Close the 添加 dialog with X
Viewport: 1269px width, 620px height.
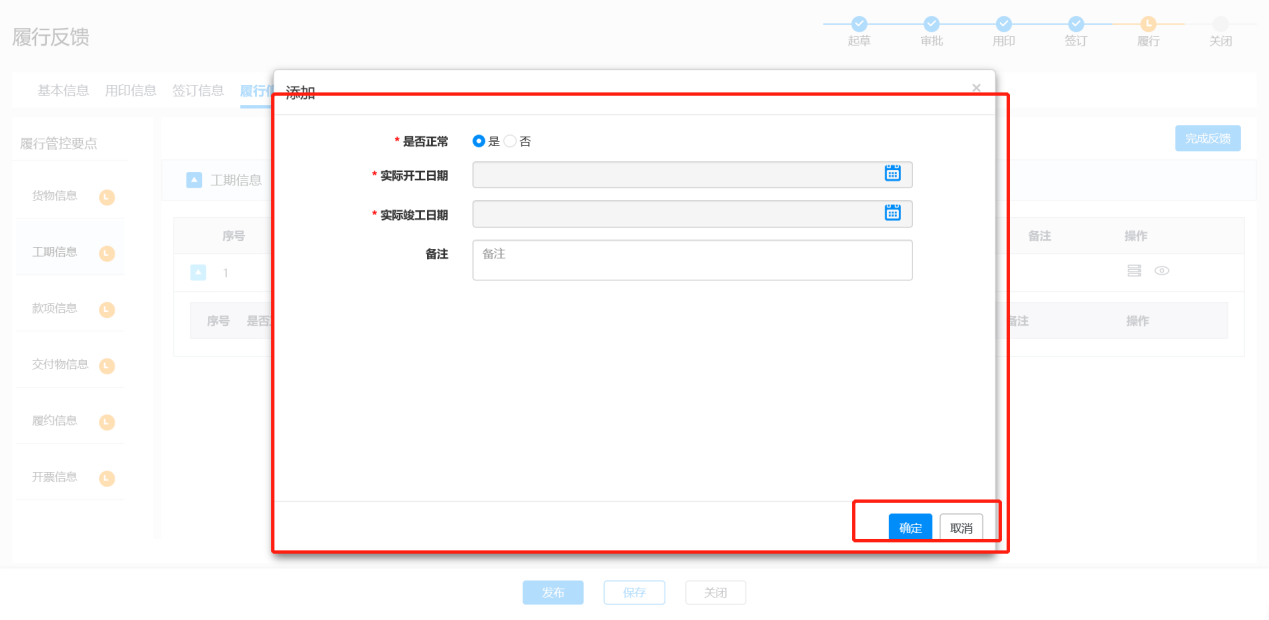point(976,88)
